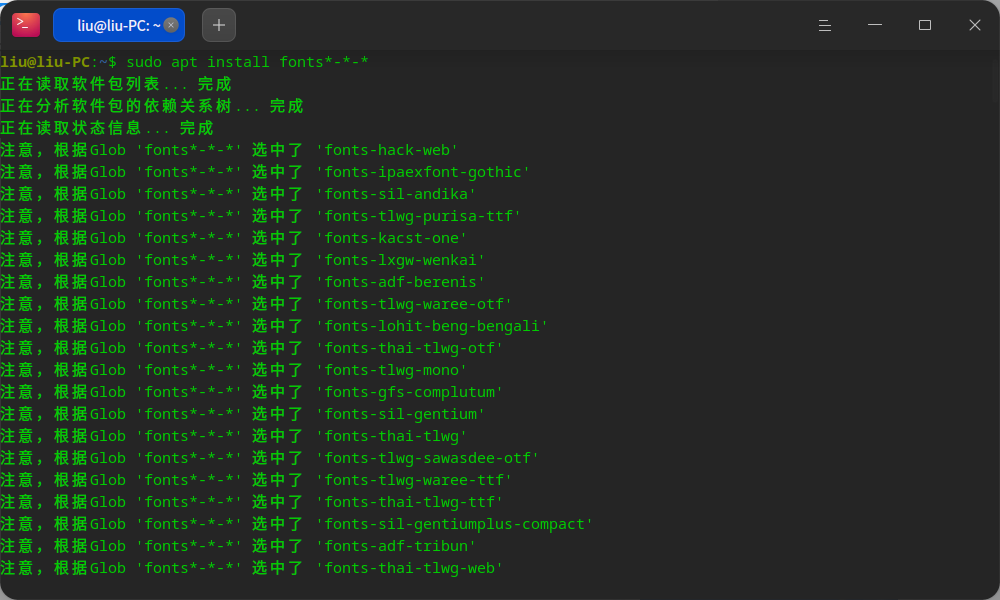Click the line mentioning 'fonts-adf-berenis'
Image resolution: width=1000 pixels, height=600 pixels.
[242, 282]
